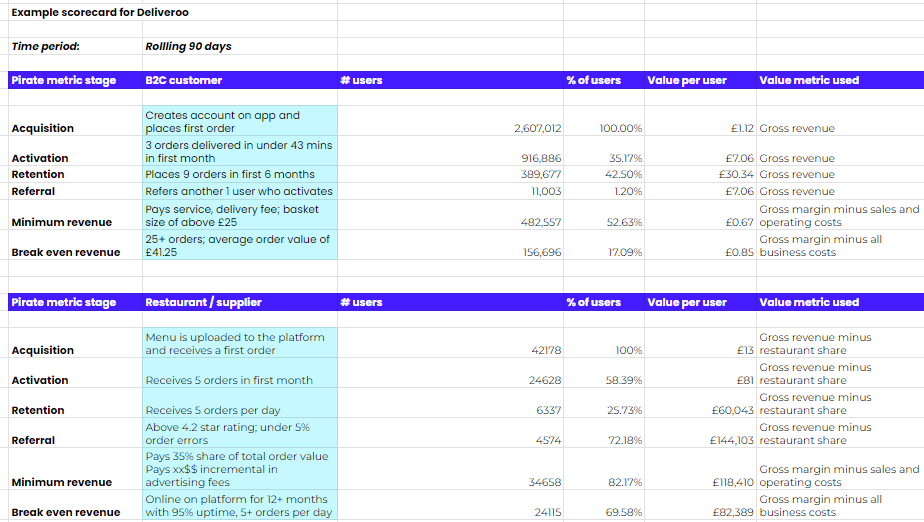Select 'Above 4.2 star rating; under 5%' cell
924x522 pixels.
click(240, 433)
